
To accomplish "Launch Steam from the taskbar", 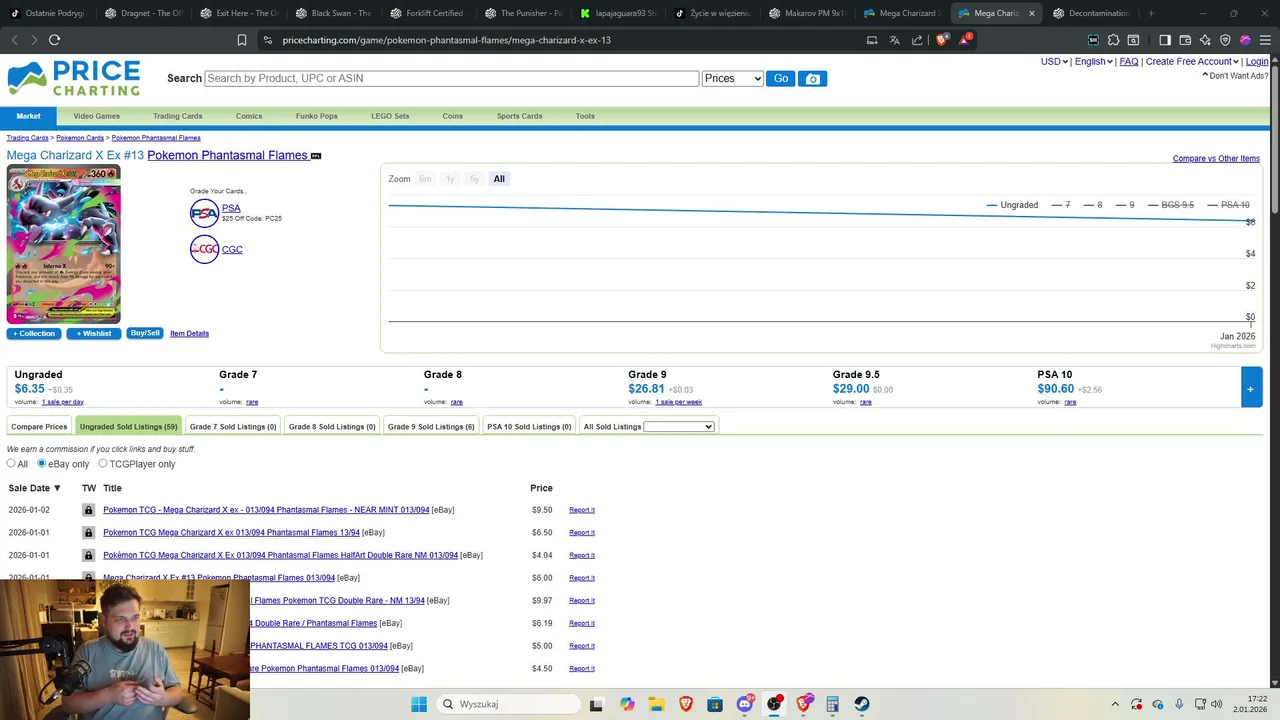I will 862,704.
